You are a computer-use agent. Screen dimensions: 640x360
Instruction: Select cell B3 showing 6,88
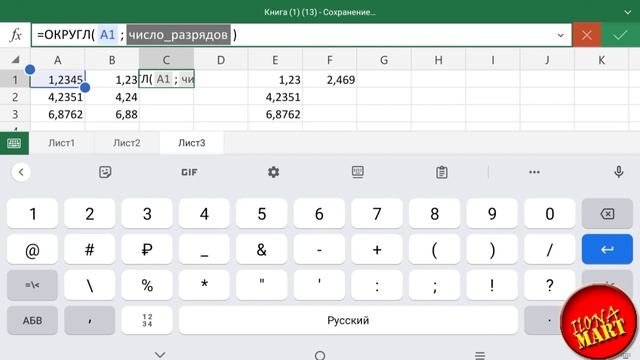click(x=112, y=114)
